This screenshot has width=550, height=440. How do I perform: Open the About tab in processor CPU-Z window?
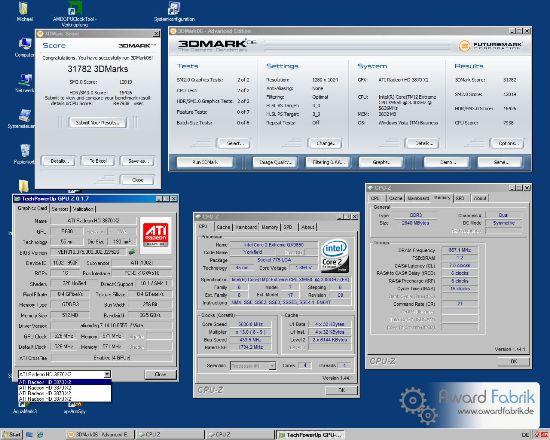click(x=308, y=227)
